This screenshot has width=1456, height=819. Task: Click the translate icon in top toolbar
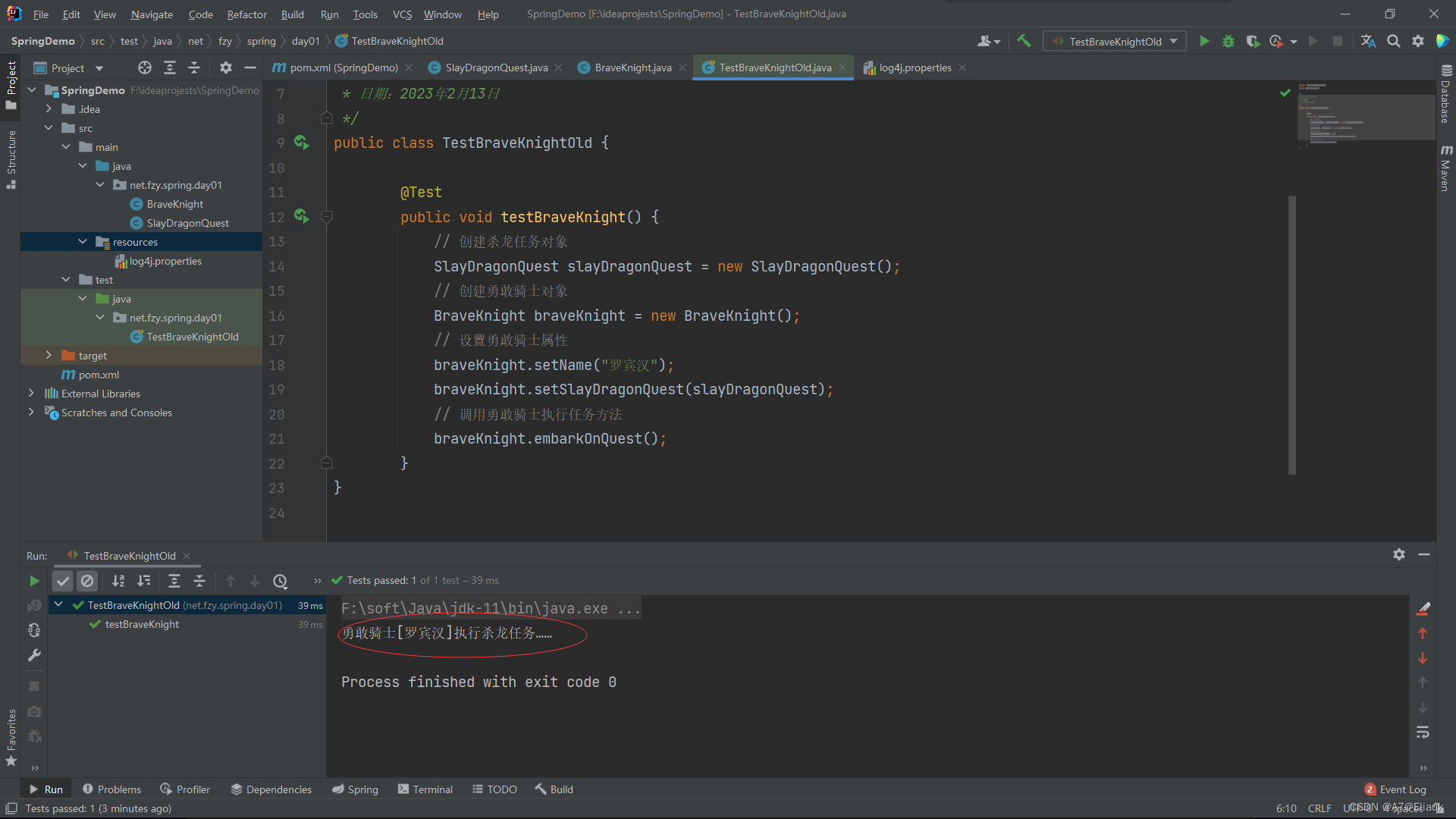(x=1368, y=42)
